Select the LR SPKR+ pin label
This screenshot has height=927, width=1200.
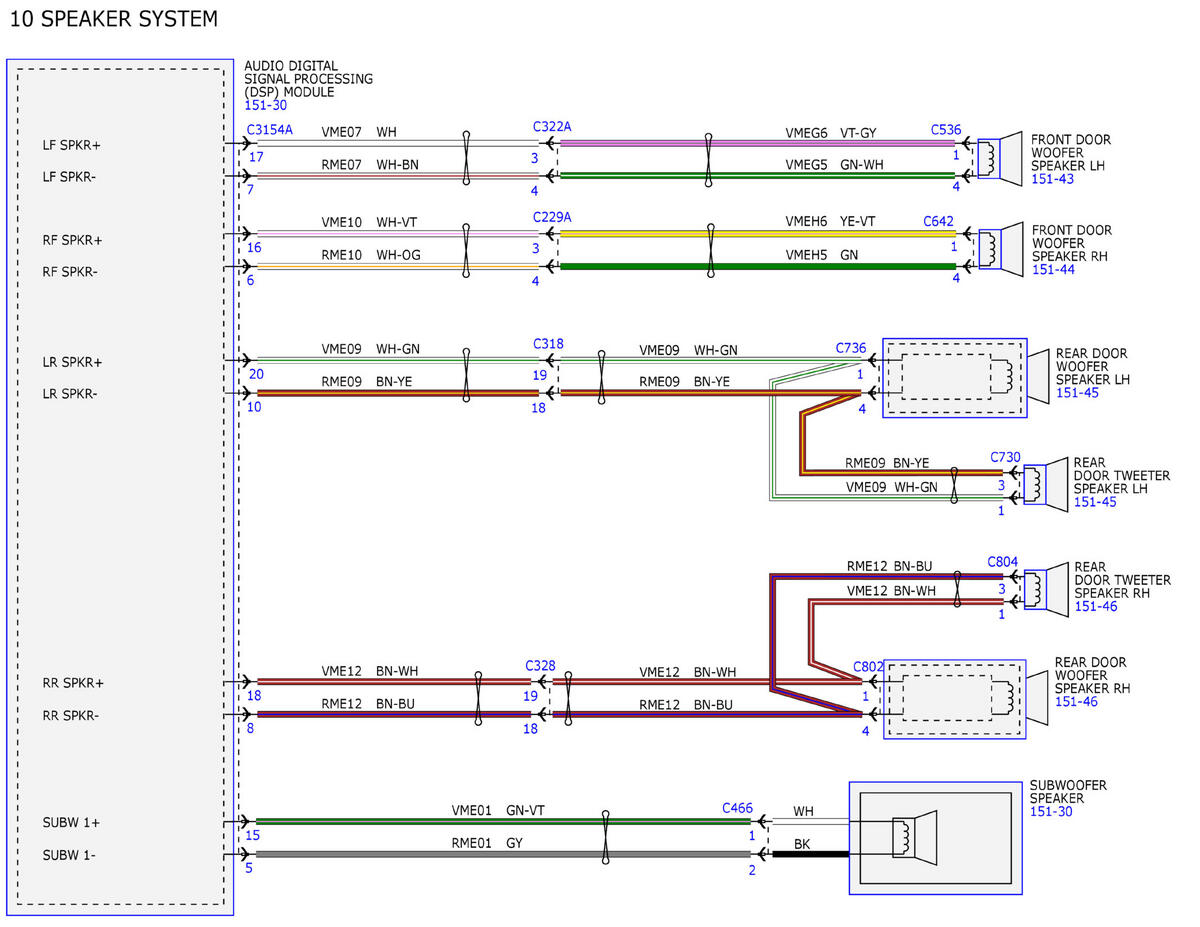click(x=72, y=362)
